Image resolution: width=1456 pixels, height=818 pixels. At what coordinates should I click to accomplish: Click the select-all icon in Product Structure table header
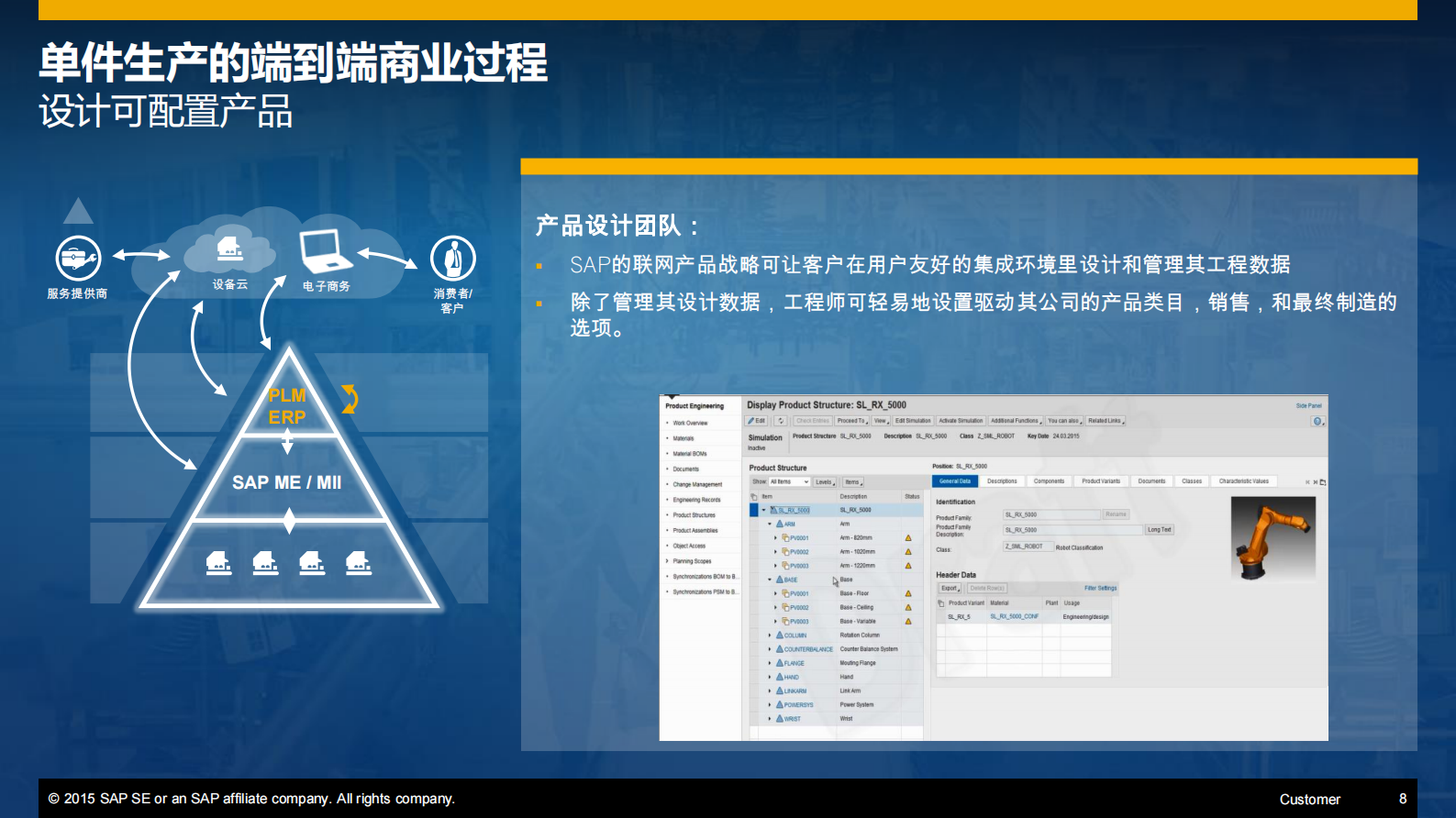754,497
